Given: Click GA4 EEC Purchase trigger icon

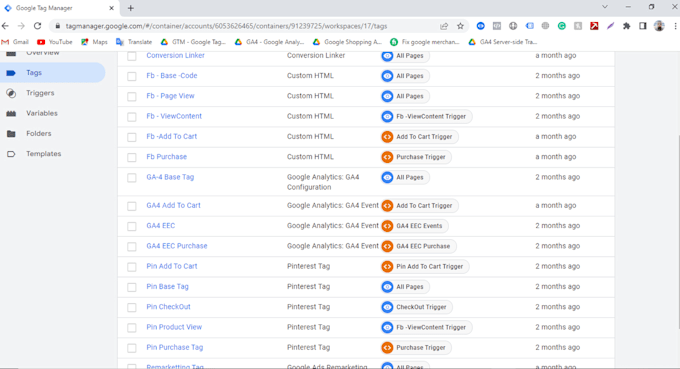Looking at the screenshot, I should (x=387, y=246).
